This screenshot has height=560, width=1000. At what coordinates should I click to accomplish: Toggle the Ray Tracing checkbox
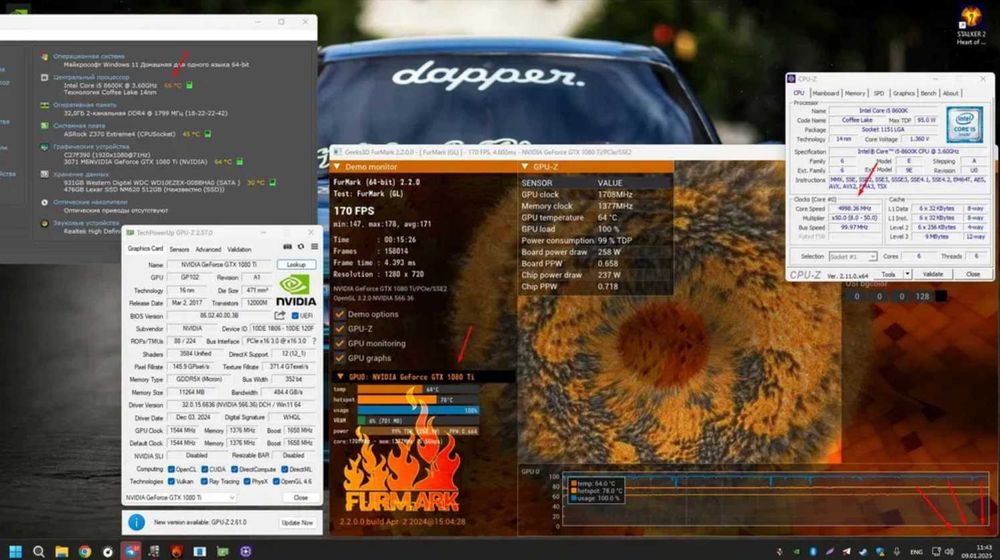(x=205, y=482)
